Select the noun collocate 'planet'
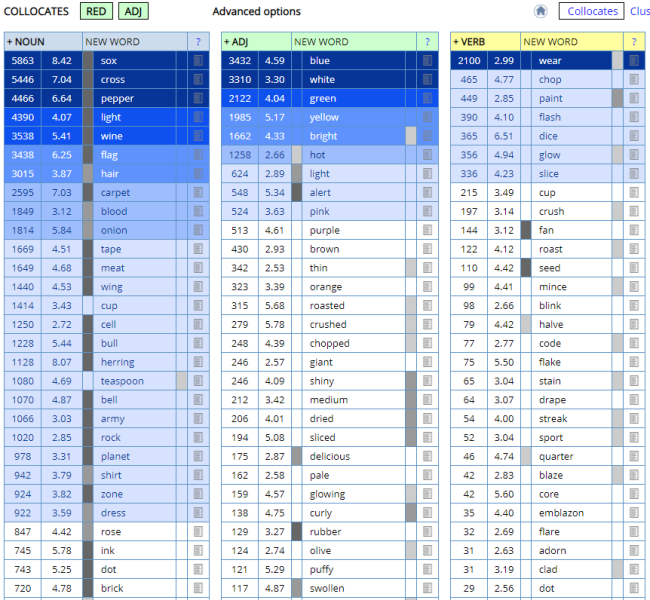This screenshot has height=600, width=650. click(115, 457)
